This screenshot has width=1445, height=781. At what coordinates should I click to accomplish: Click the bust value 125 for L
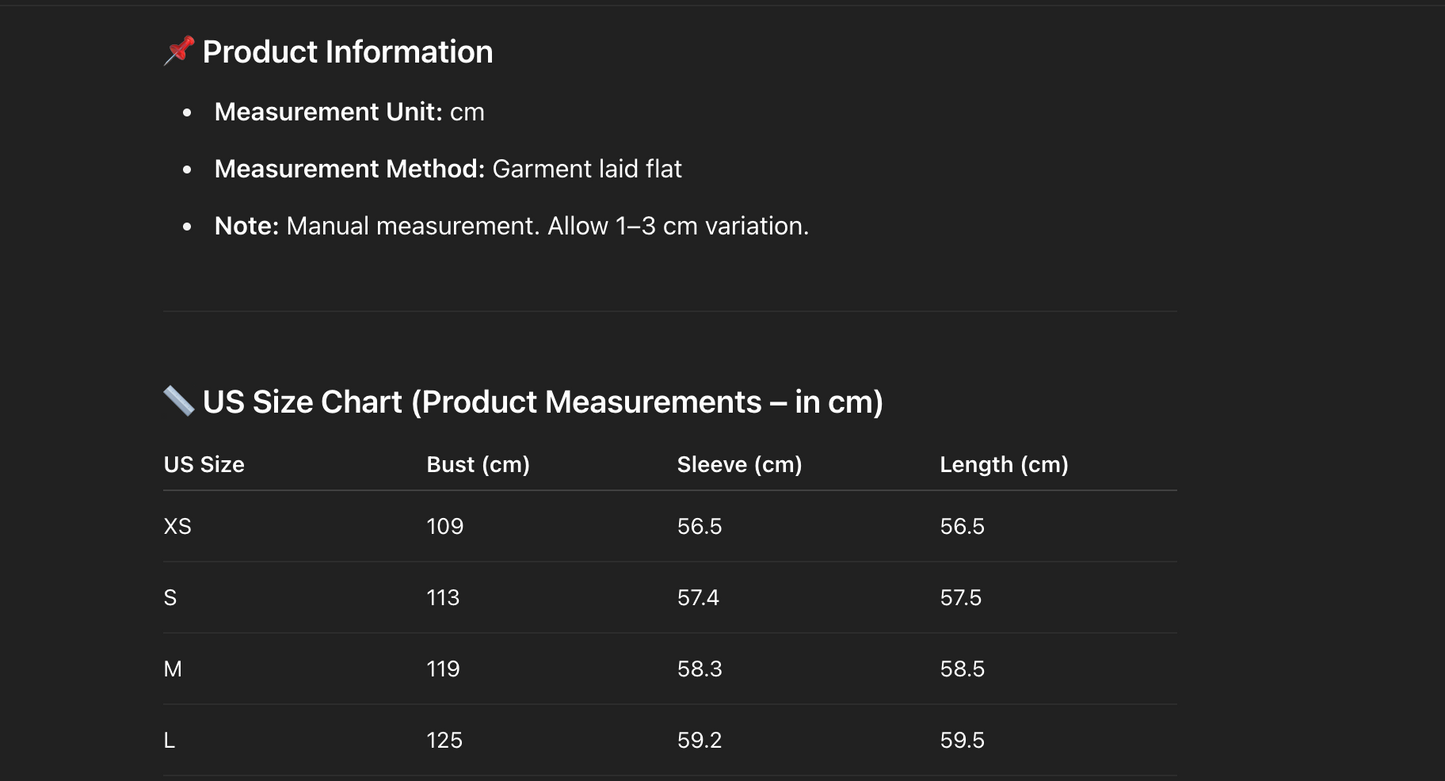click(x=444, y=741)
